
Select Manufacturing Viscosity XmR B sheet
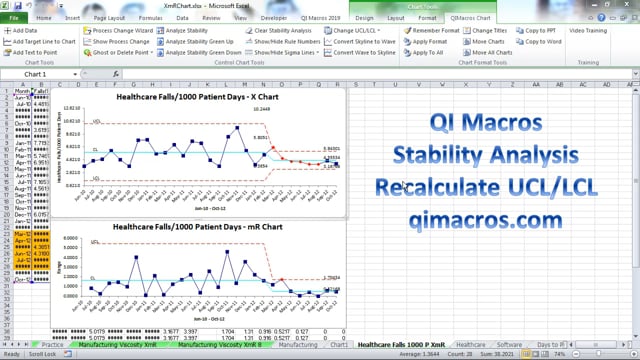tap(220, 345)
